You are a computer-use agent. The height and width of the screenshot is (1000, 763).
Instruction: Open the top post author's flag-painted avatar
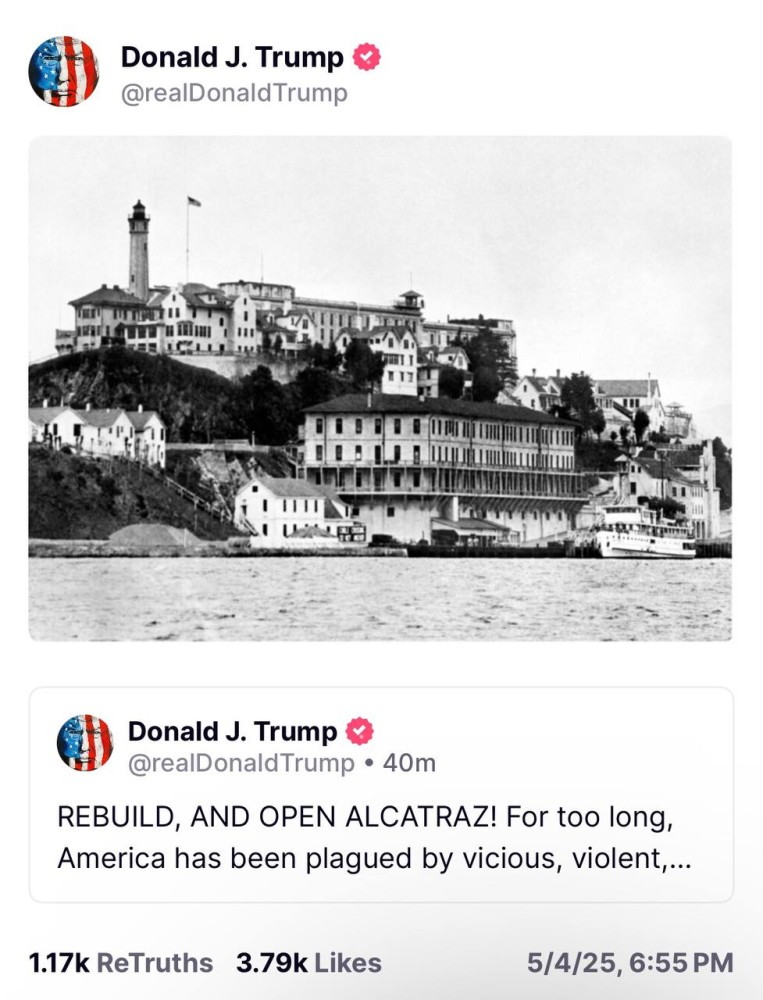tap(63, 71)
